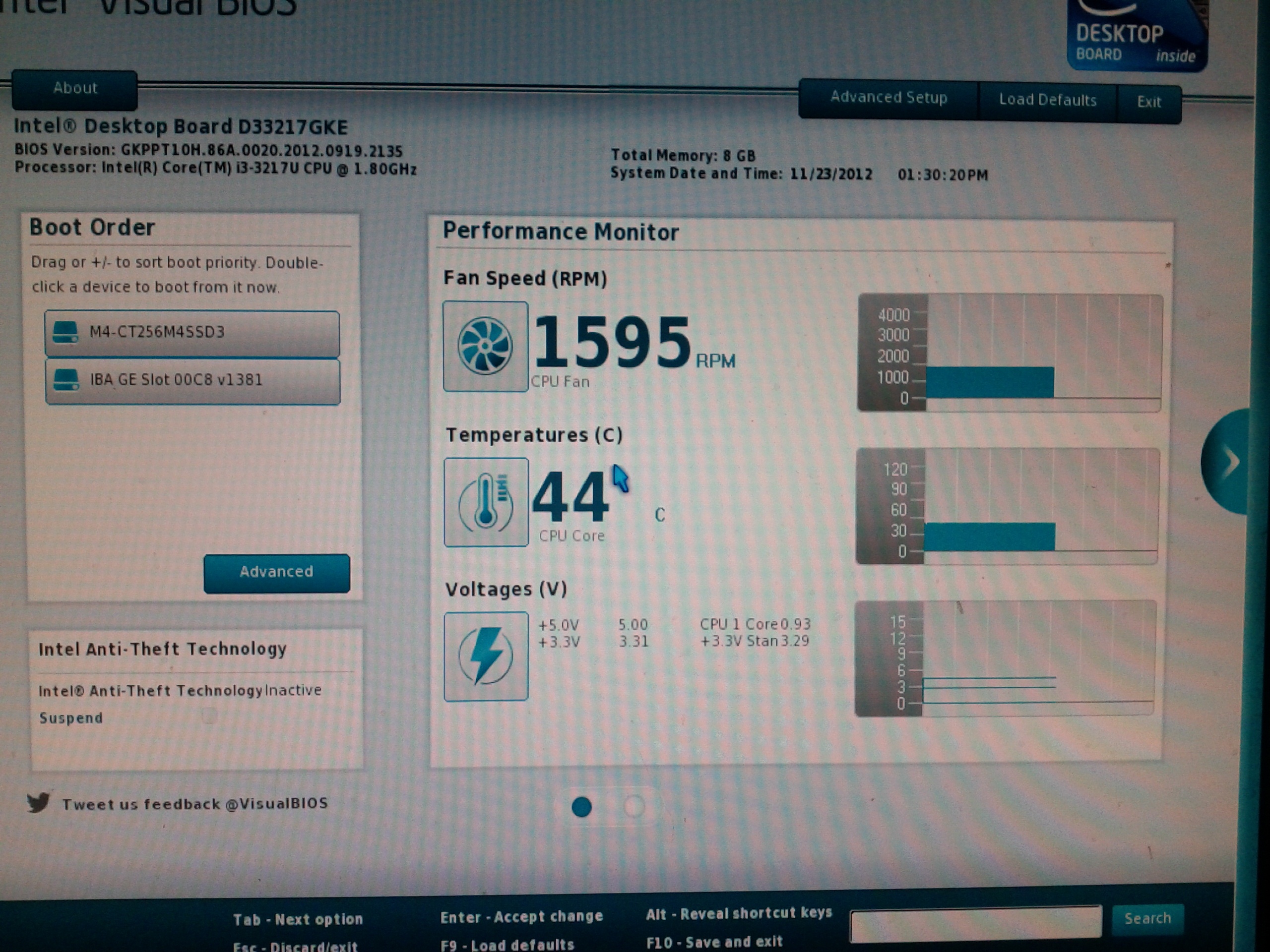1270x952 pixels.
Task: Toggle the Anti-Theft Suspend checkbox
Action: click(209, 716)
